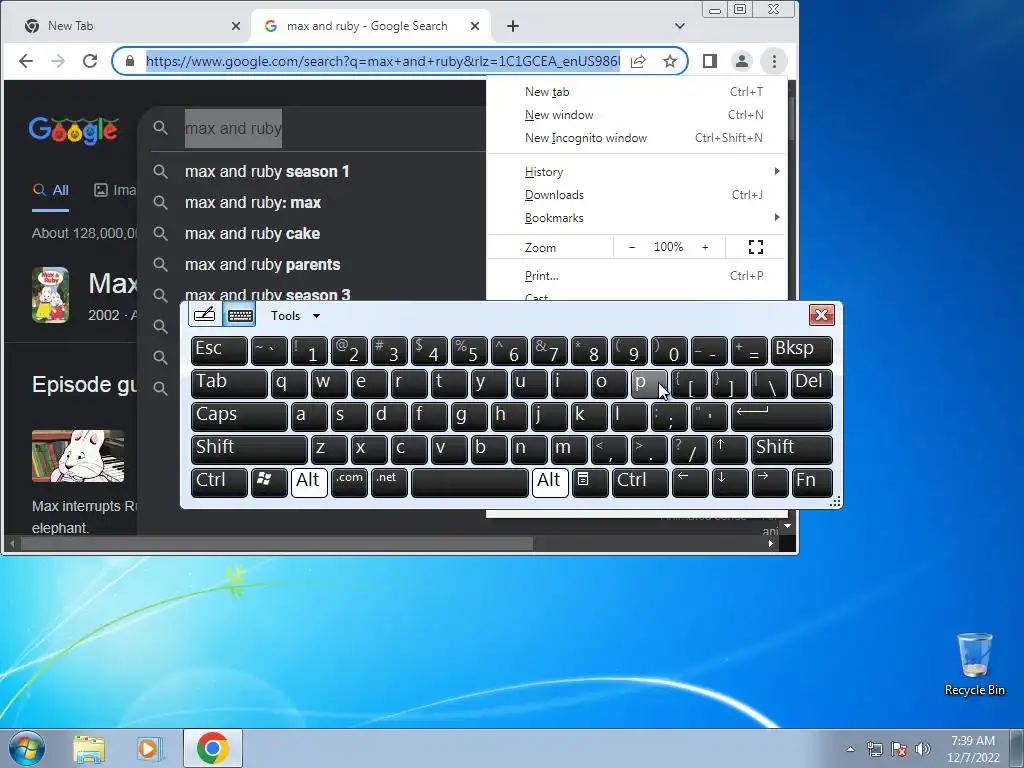Pick suggestion max and ruby cake
This screenshot has width=1024, height=768.
tap(252, 233)
